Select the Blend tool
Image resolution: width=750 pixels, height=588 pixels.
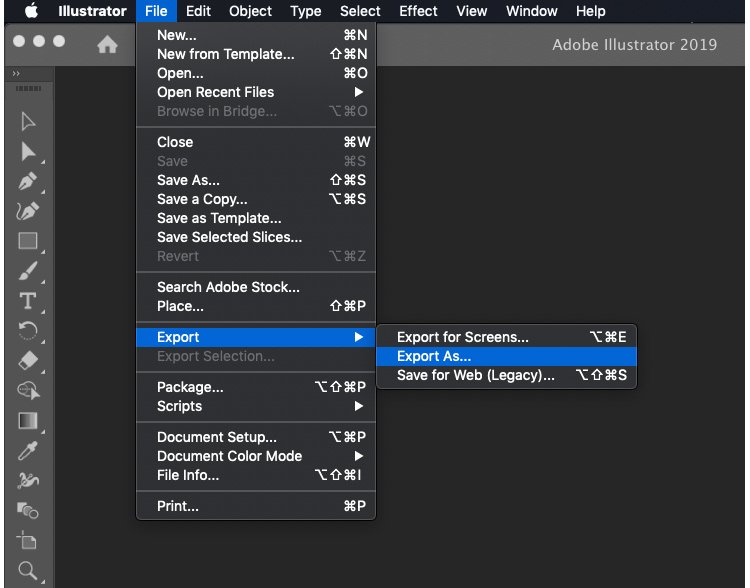tap(28, 510)
